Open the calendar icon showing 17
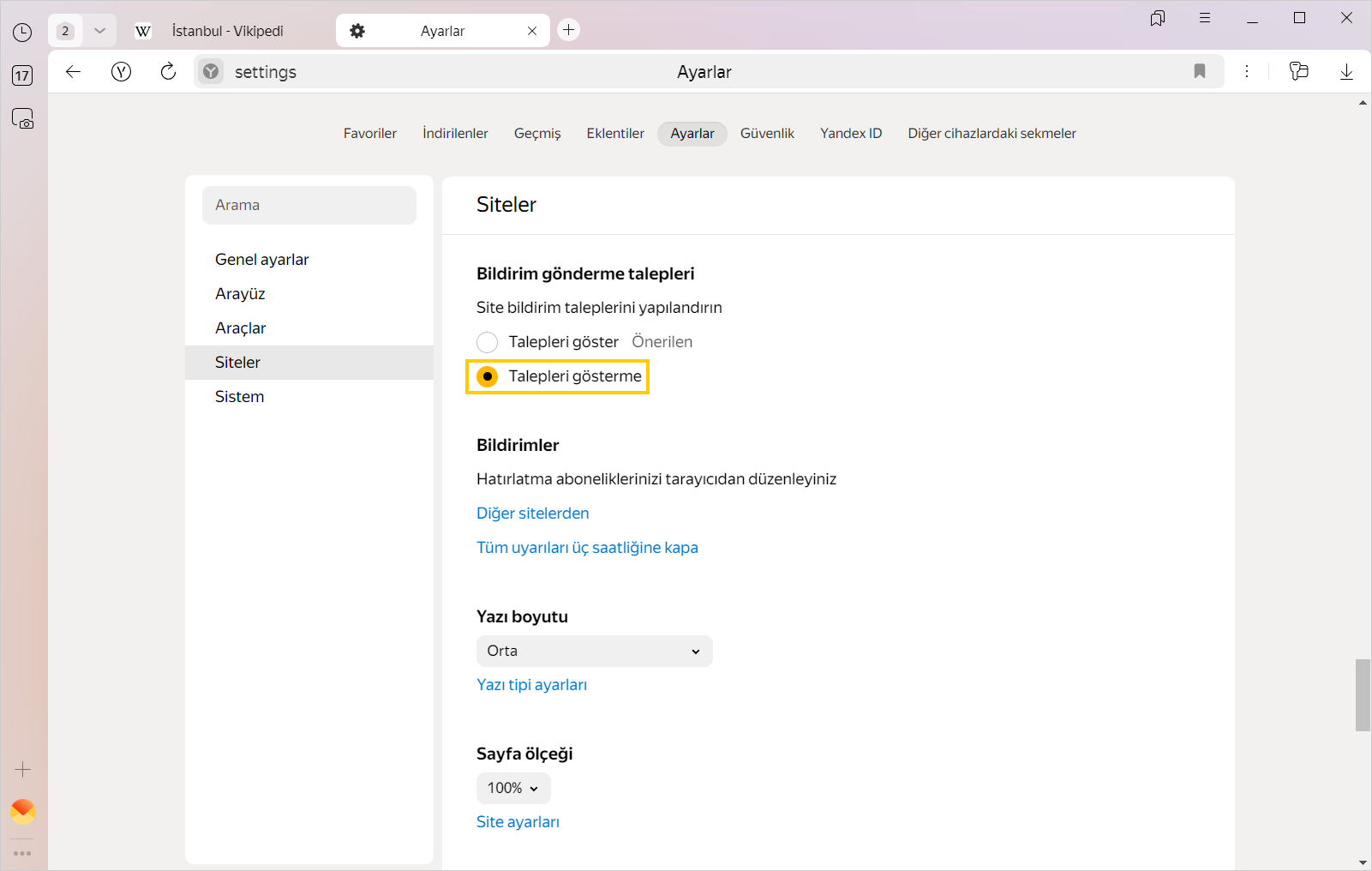The width and height of the screenshot is (1372, 871). [22, 75]
